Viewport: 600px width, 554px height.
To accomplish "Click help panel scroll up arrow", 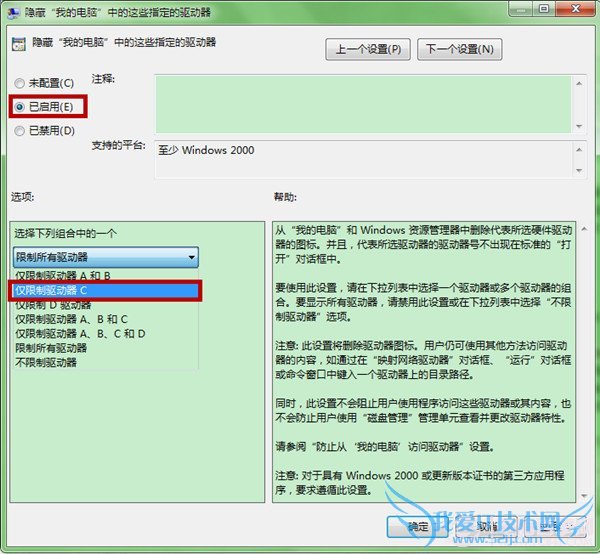I will tap(584, 229).
